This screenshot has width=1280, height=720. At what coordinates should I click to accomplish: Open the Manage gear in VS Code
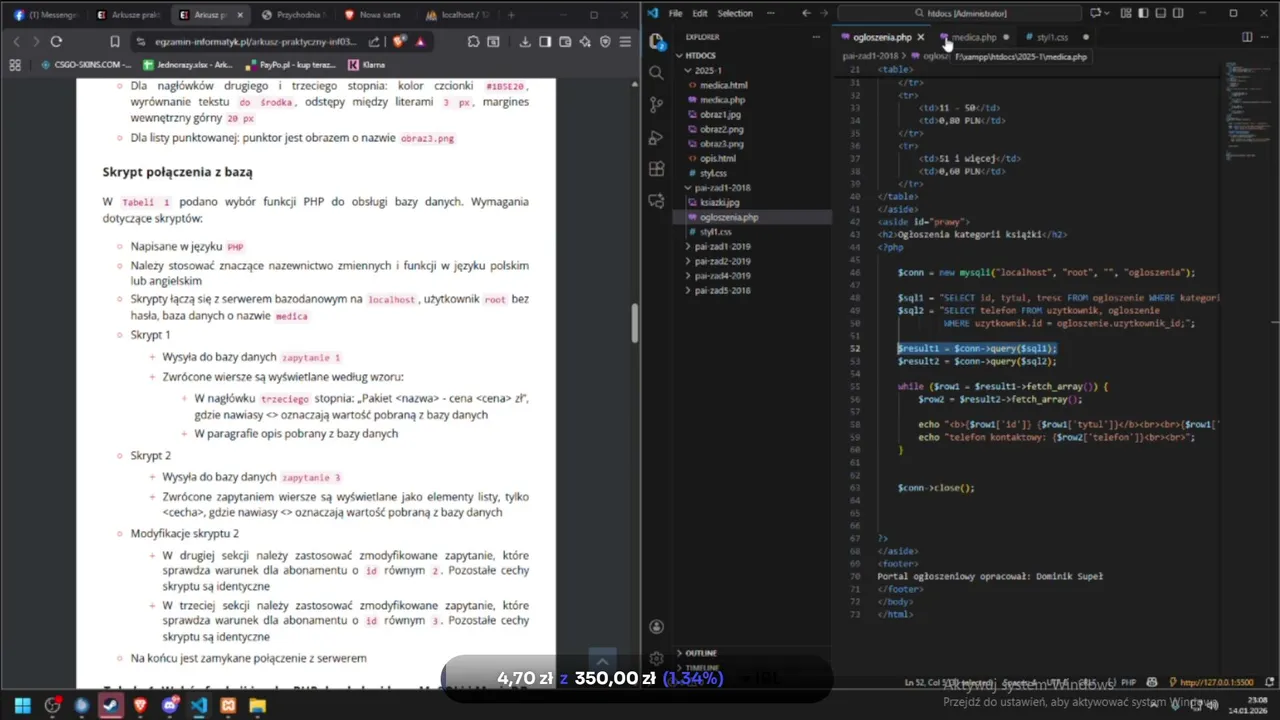(x=656, y=659)
